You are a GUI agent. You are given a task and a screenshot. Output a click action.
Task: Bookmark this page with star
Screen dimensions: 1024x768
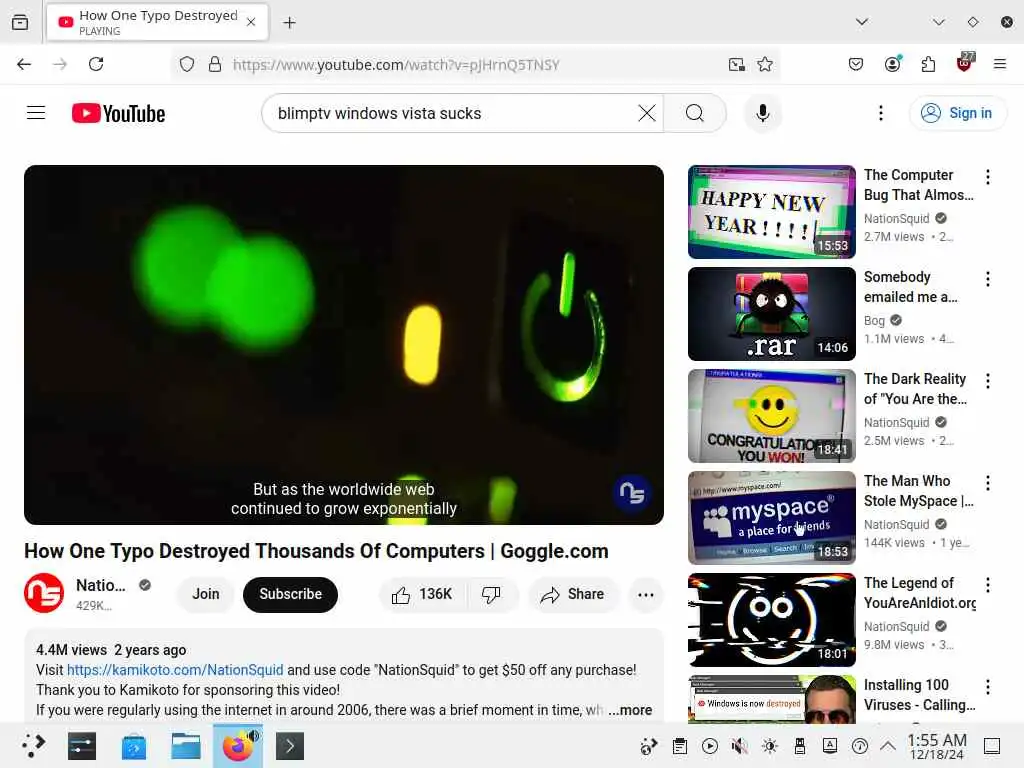765,64
